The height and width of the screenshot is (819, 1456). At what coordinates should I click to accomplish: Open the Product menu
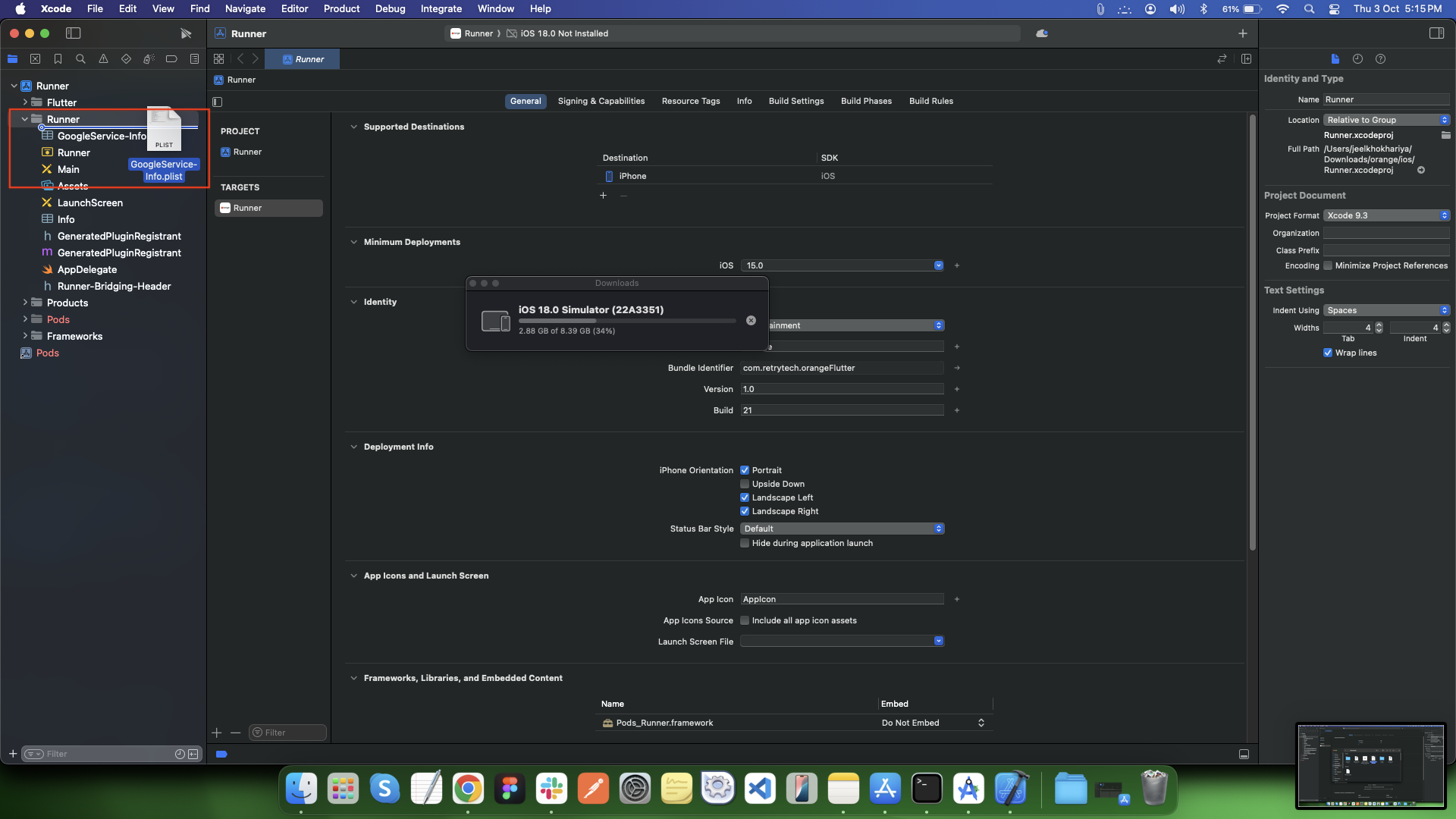click(x=341, y=8)
